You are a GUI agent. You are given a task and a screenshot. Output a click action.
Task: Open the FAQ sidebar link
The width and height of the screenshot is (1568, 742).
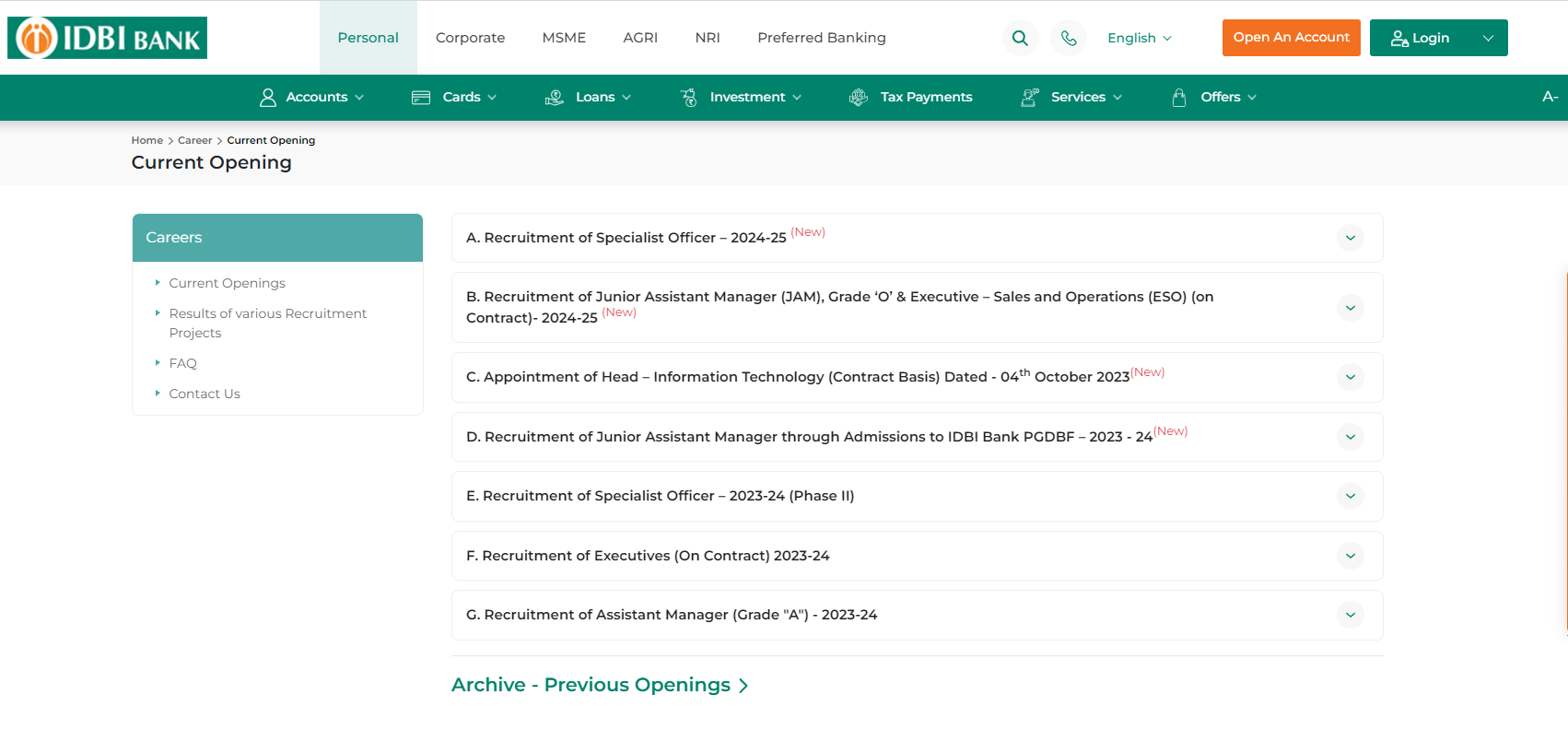(x=182, y=363)
